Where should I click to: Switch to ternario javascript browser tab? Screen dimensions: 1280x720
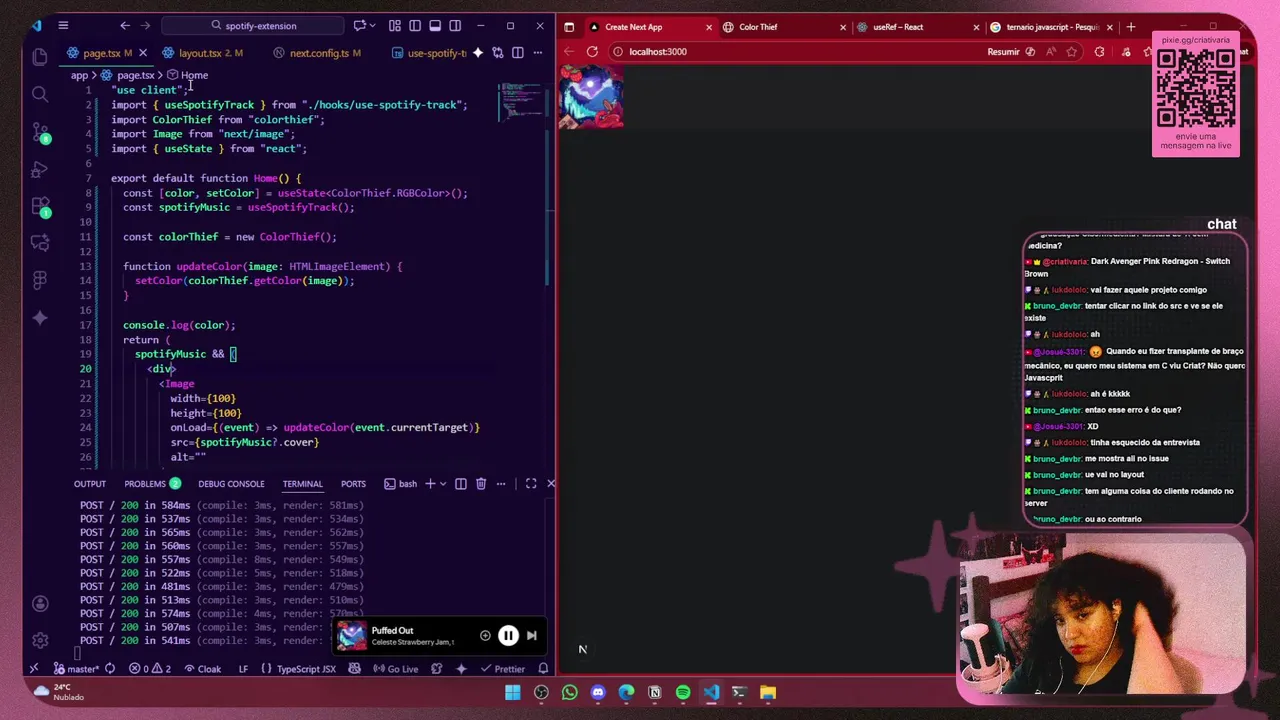tap(1053, 27)
